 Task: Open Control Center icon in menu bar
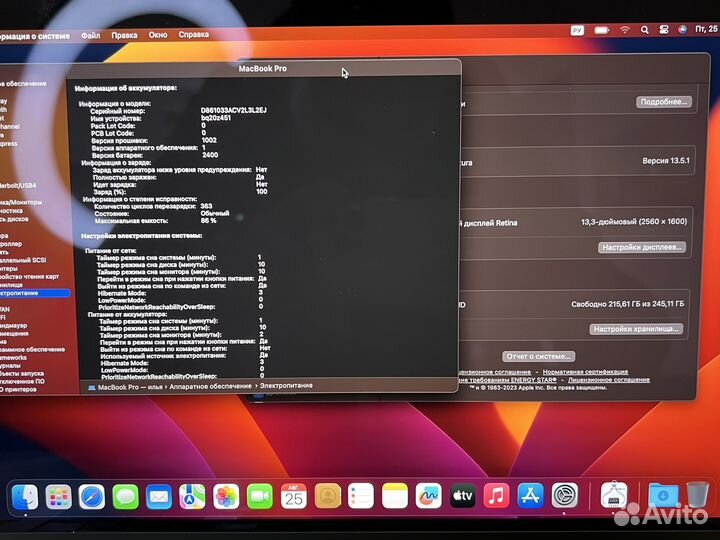664,29
